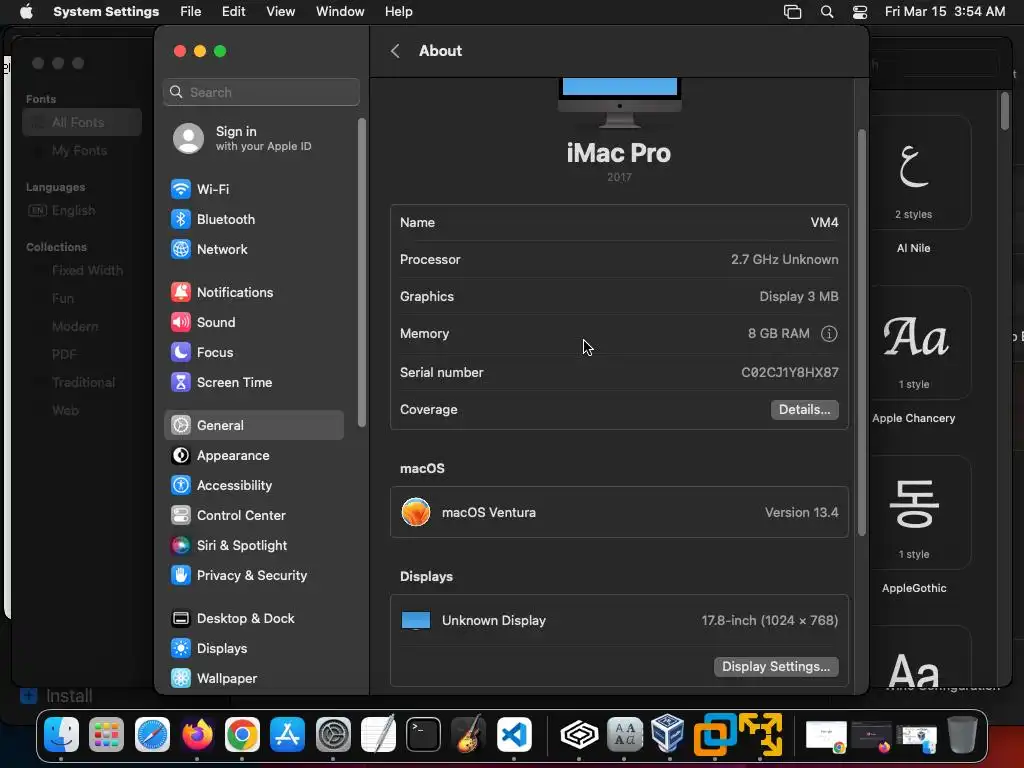Open Screen Time settings
The width and height of the screenshot is (1024, 768).
click(254, 383)
